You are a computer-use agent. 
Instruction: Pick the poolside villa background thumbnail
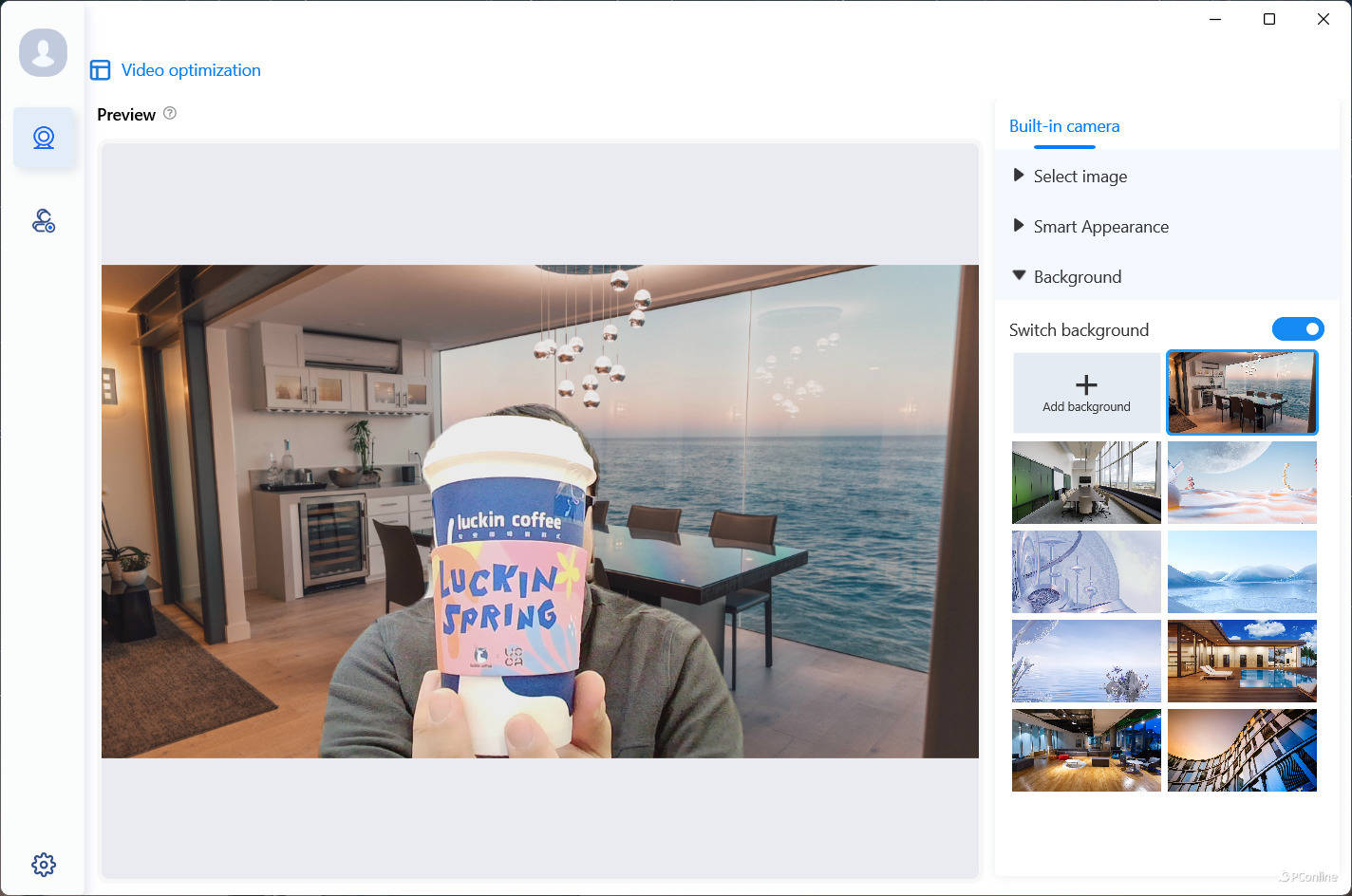pyautogui.click(x=1242, y=661)
